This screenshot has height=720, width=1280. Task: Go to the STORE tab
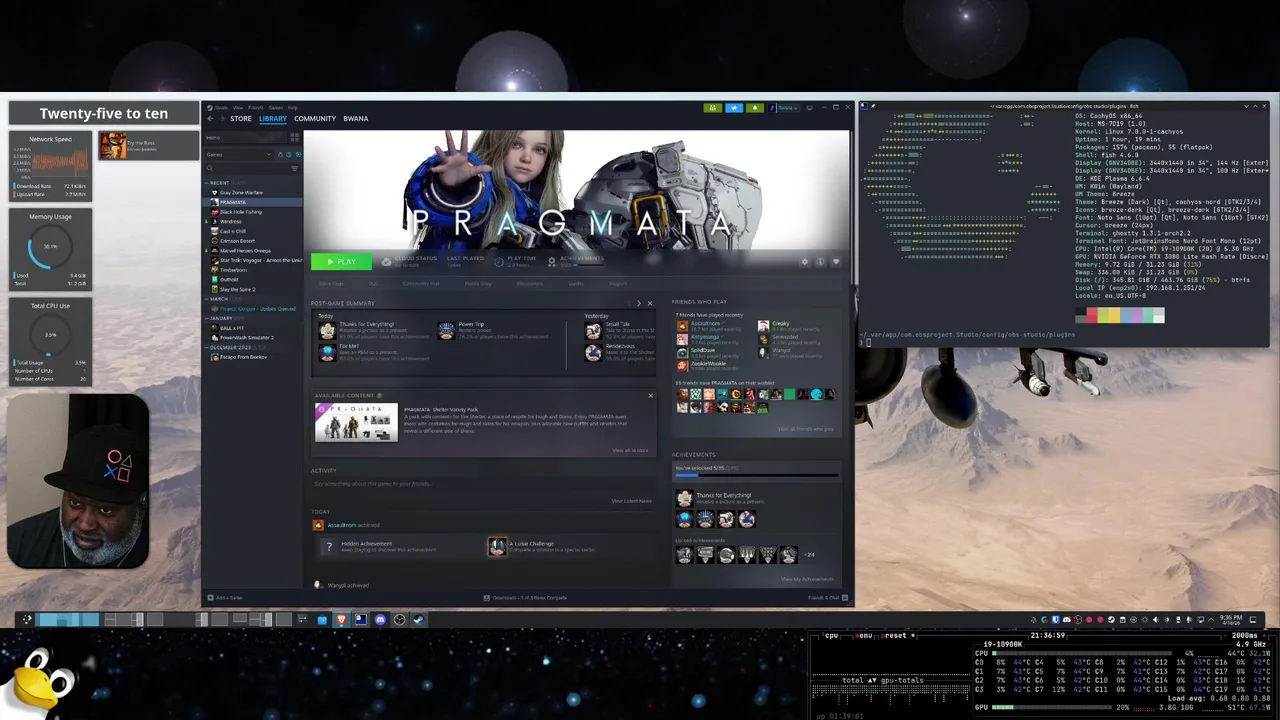(x=241, y=119)
